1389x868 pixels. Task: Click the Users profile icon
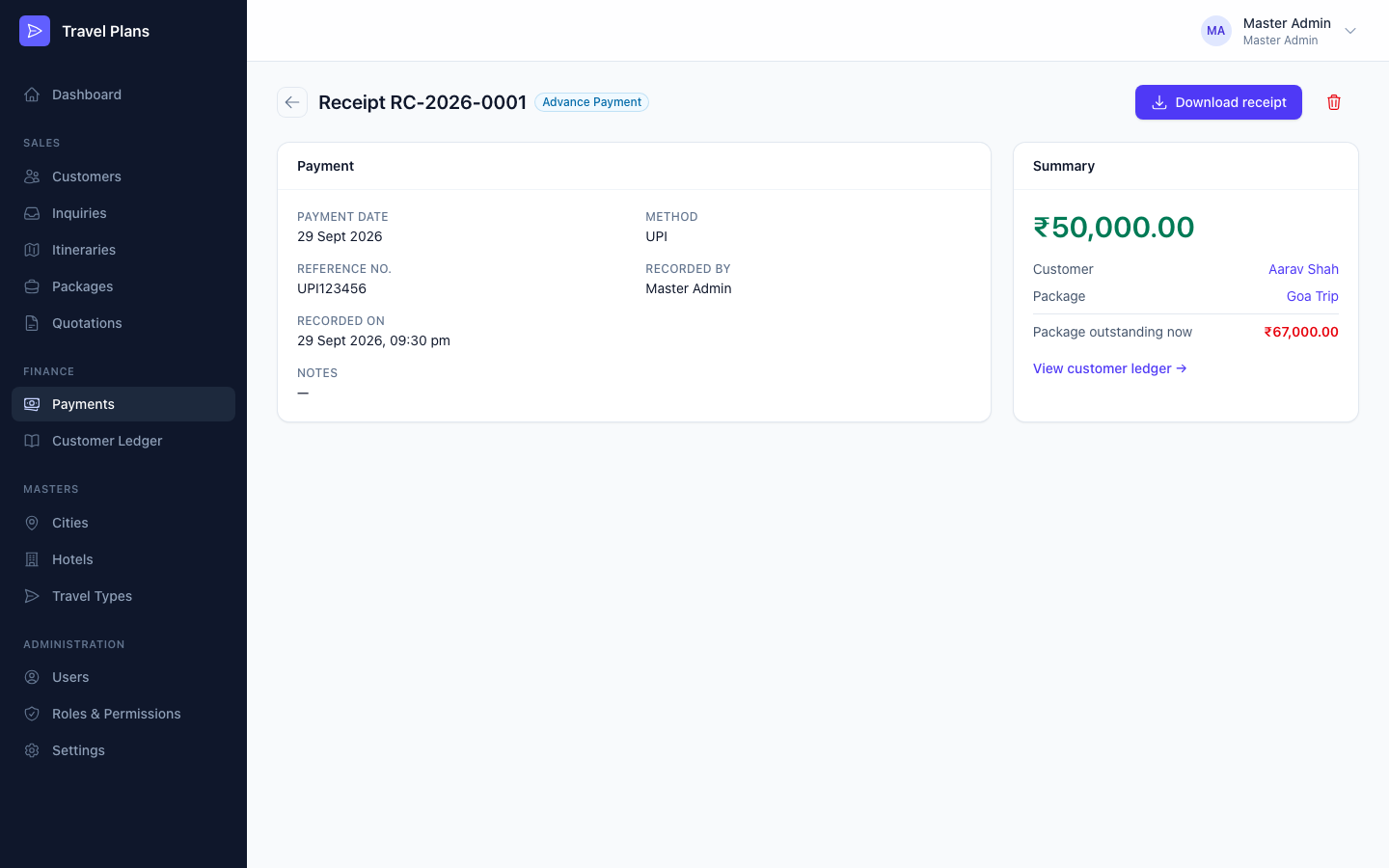[32, 677]
